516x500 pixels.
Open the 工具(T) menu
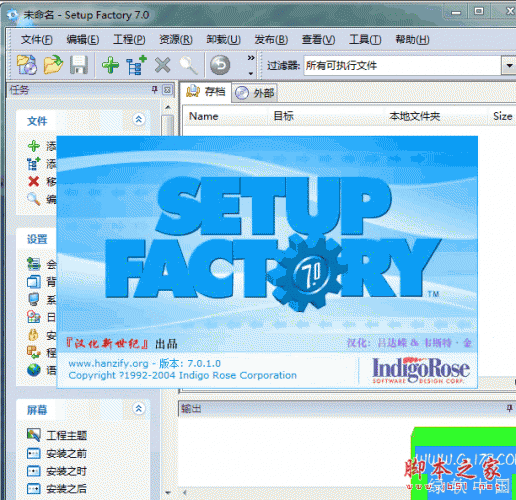(365, 40)
